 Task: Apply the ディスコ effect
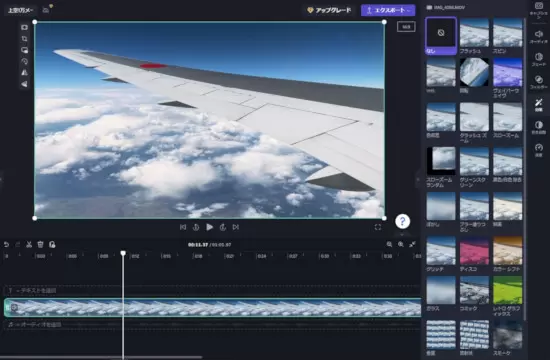(474, 254)
